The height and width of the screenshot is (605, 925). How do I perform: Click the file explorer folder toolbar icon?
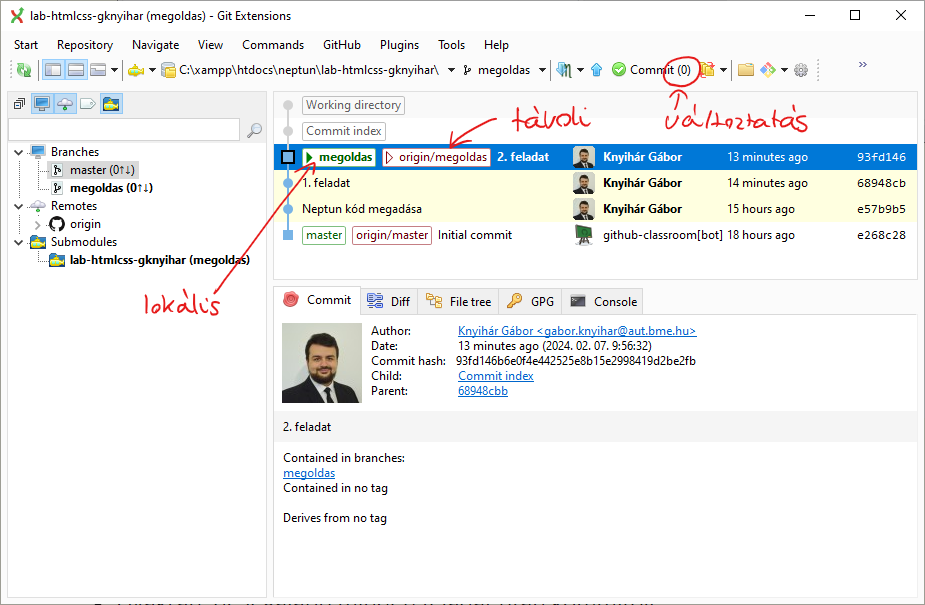click(745, 70)
